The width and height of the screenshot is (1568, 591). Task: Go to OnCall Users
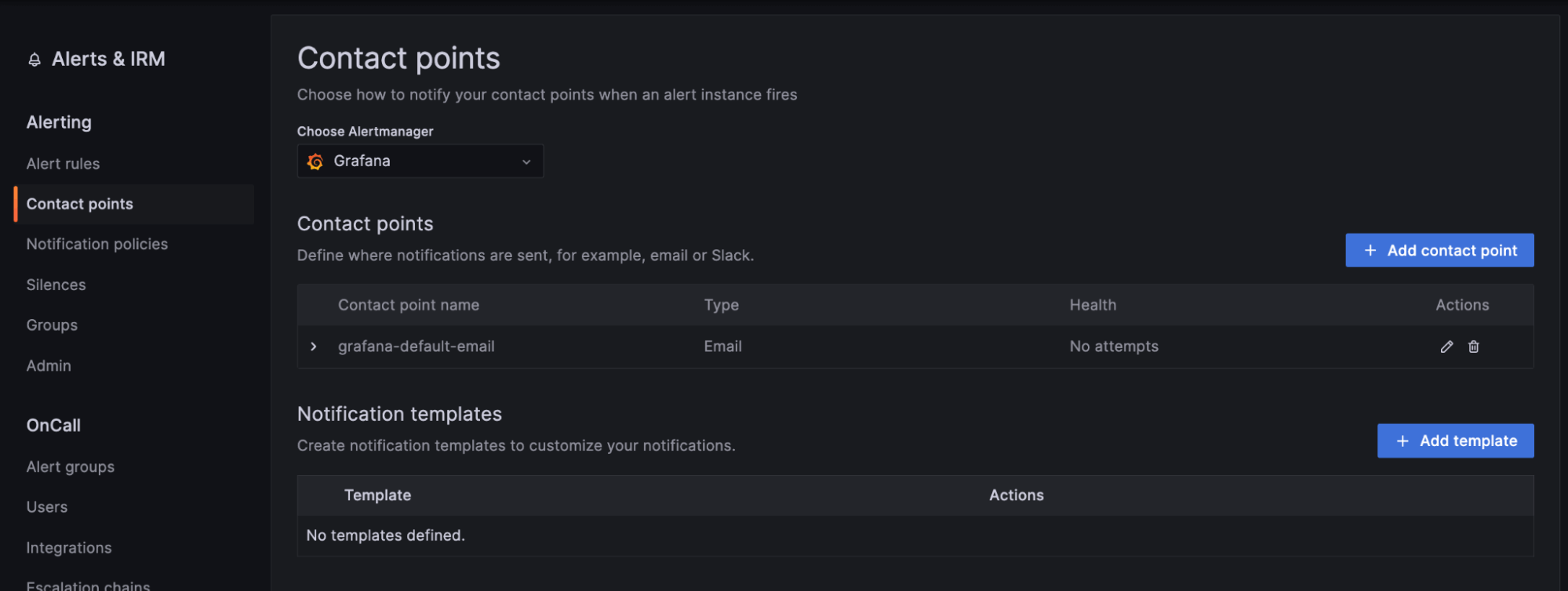[x=47, y=507]
